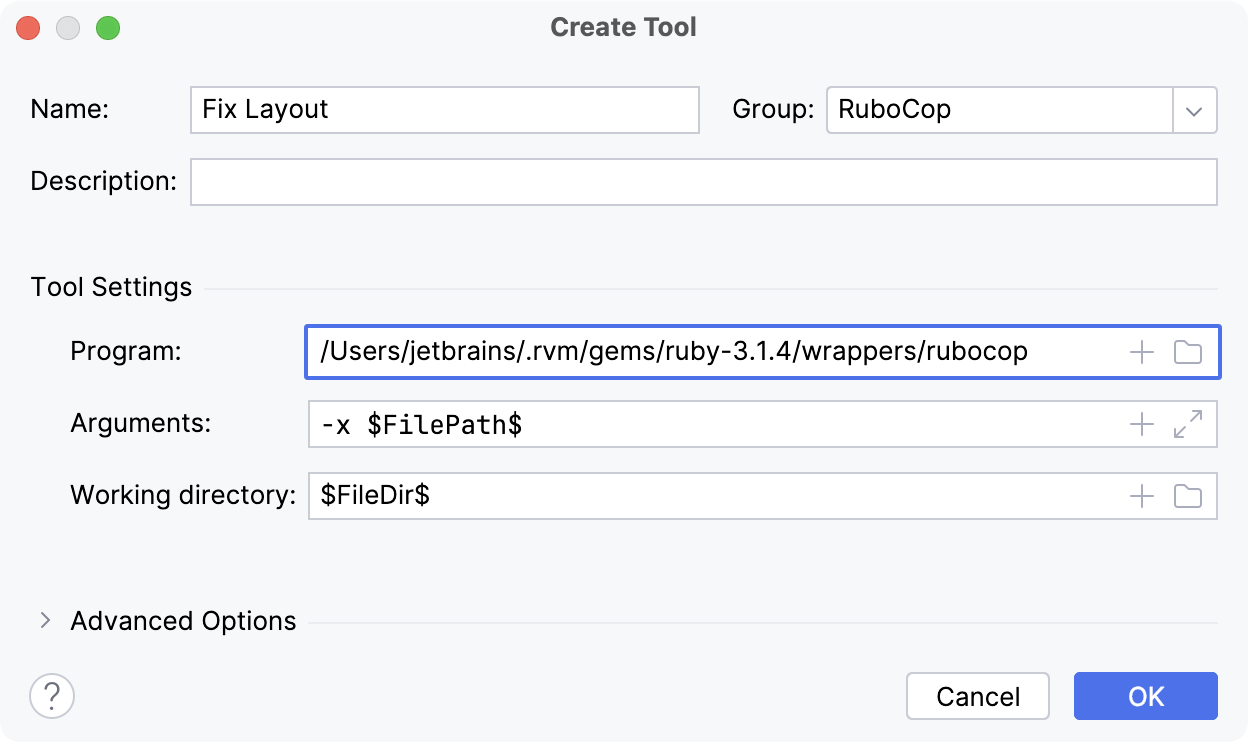Screen dimensions: 1248x742
Task: Click the Arguments field with -x $FilePath$
Action: (700, 424)
